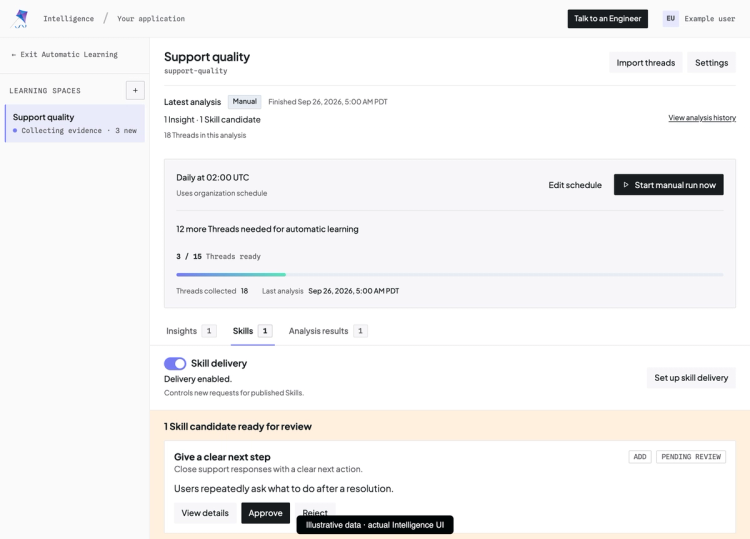
Task: Click Edit schedule
Action: pos(575,185)
